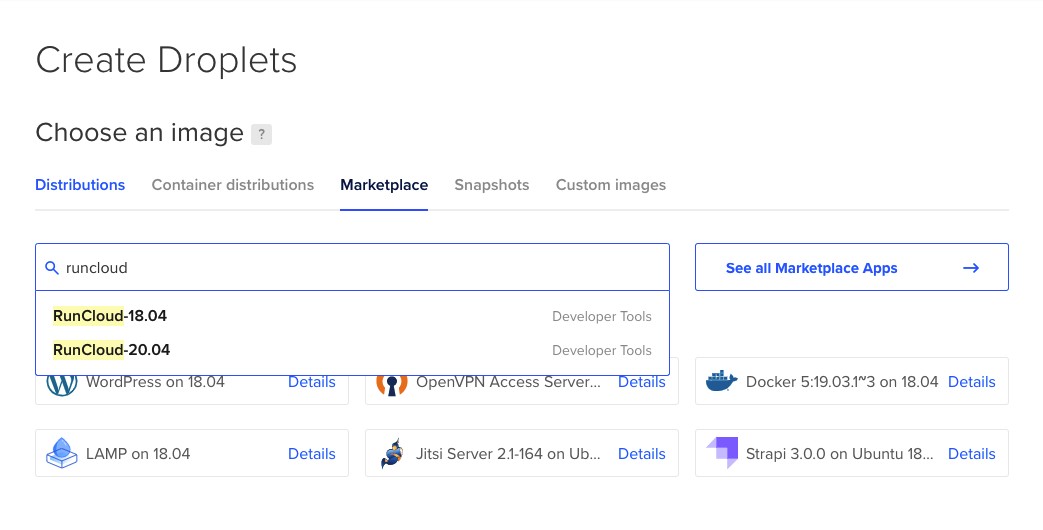The image size is (1043, 530).
Task: Click the Docker whale icon
Action: coord(722,381)
